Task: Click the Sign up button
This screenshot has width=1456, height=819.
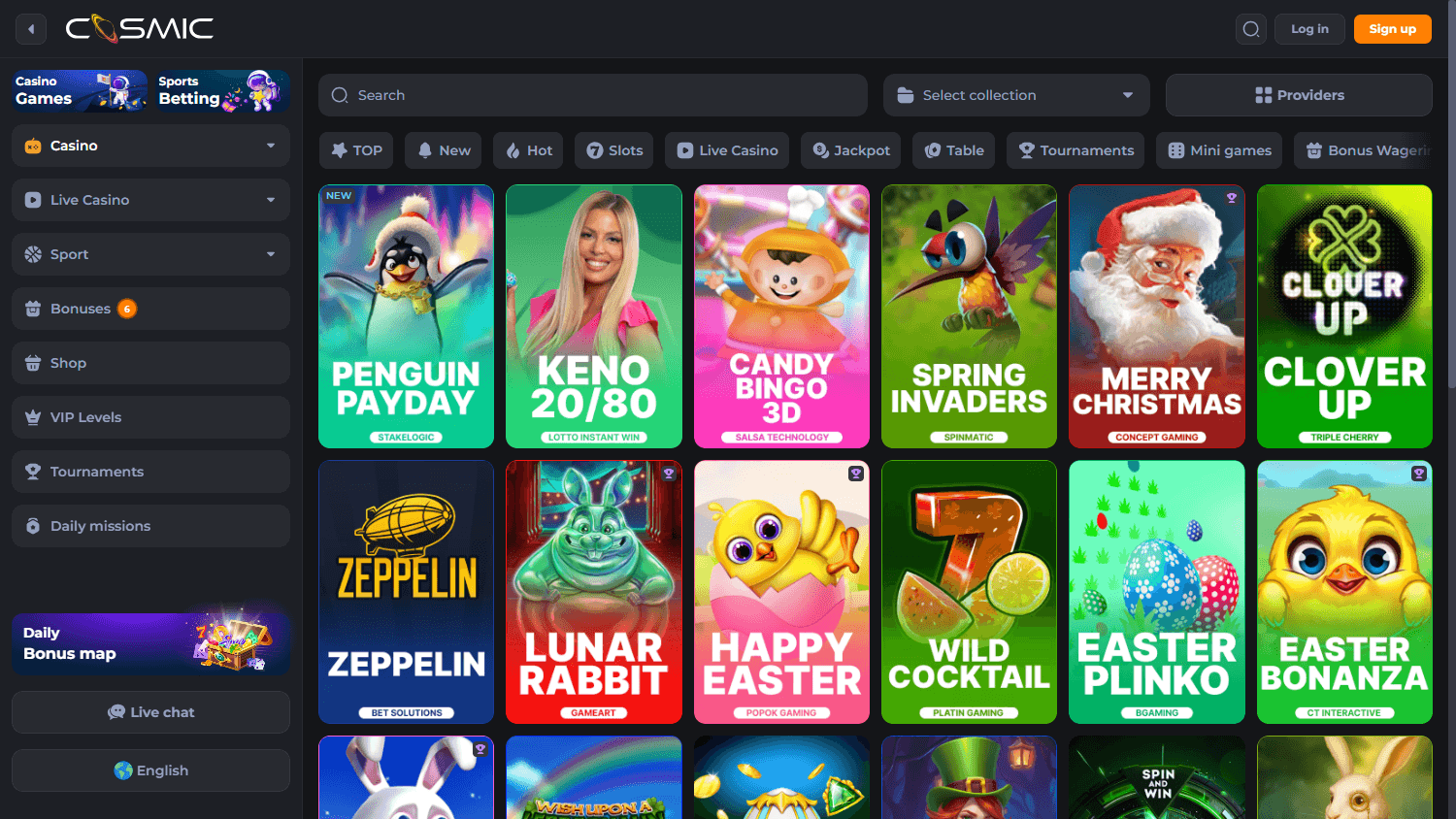Action: pyautogui.click(x=1392, y=28)
